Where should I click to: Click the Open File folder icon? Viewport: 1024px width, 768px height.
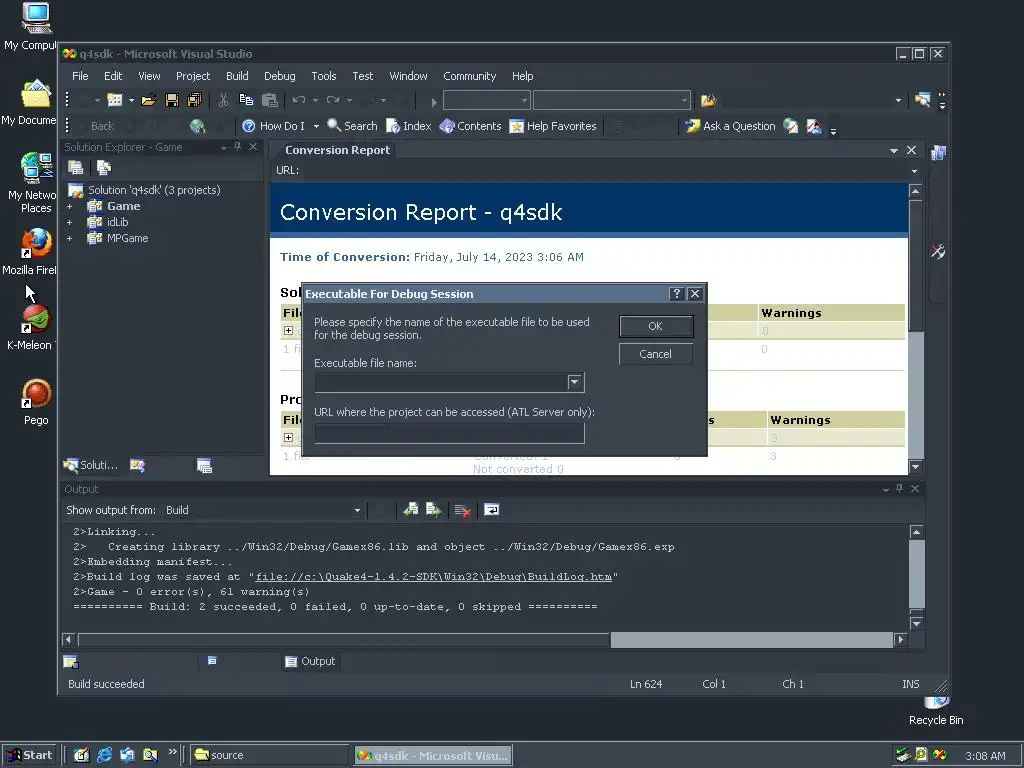tap(149, 100)
